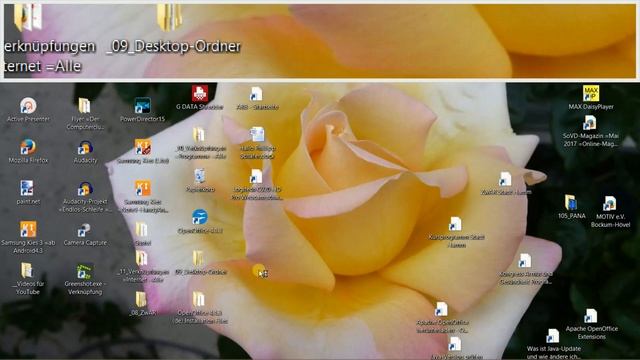Open the SoVD-Magazin «Mai 2017 shortcut
This screenshot has width=640, height=360.
(589, 123)
